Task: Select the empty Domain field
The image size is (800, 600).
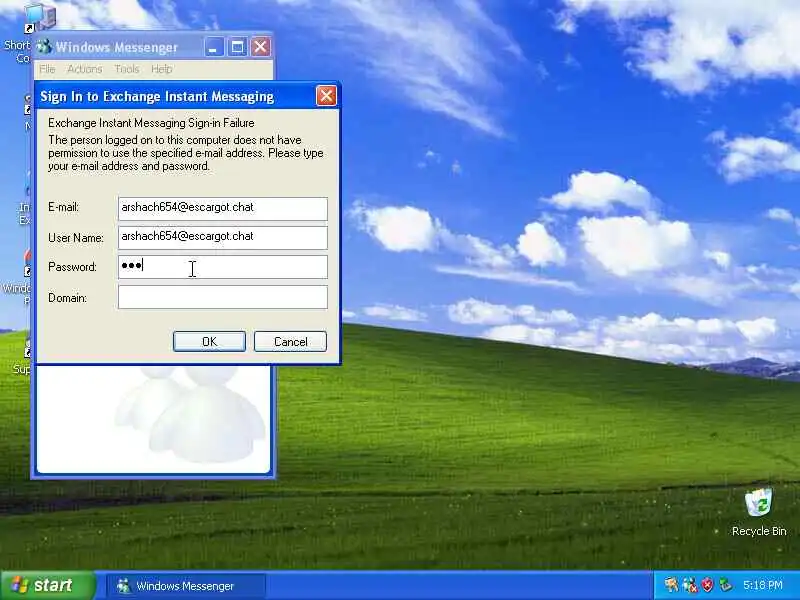Action: pos(222,297)
